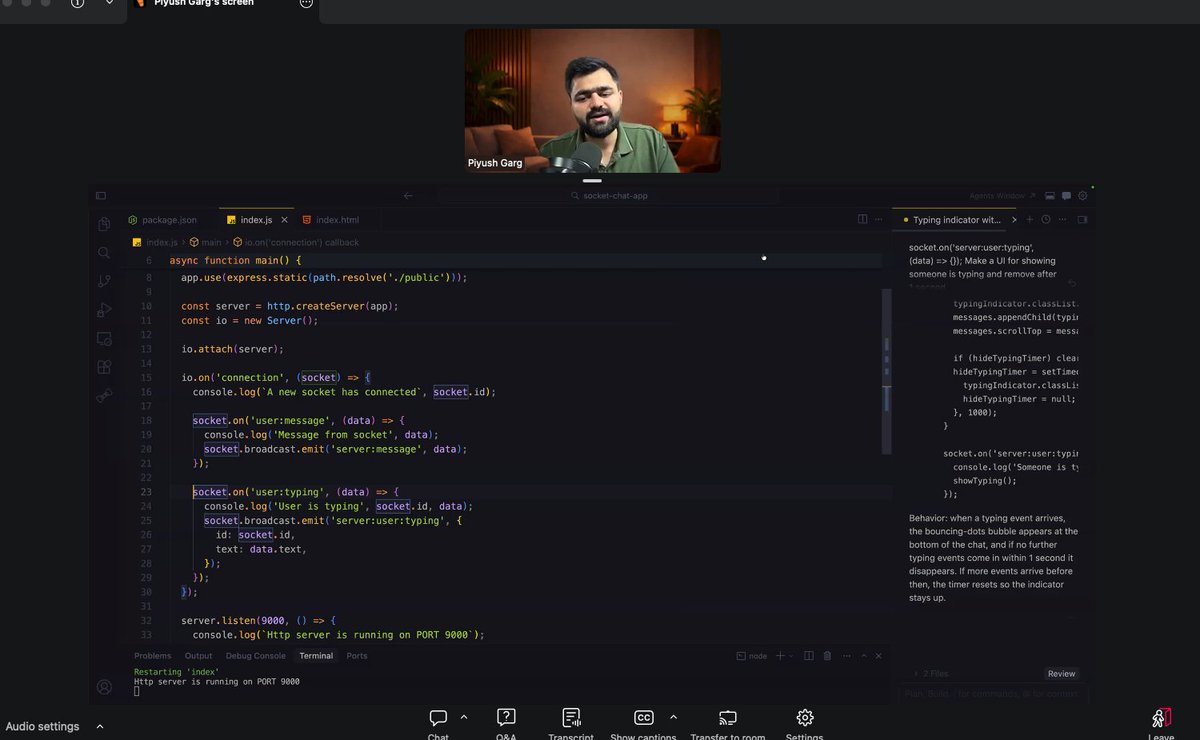Open the Run and Debug view
Image resolution: width=1200 pixels, height=740 pixels.
[104, 310]
